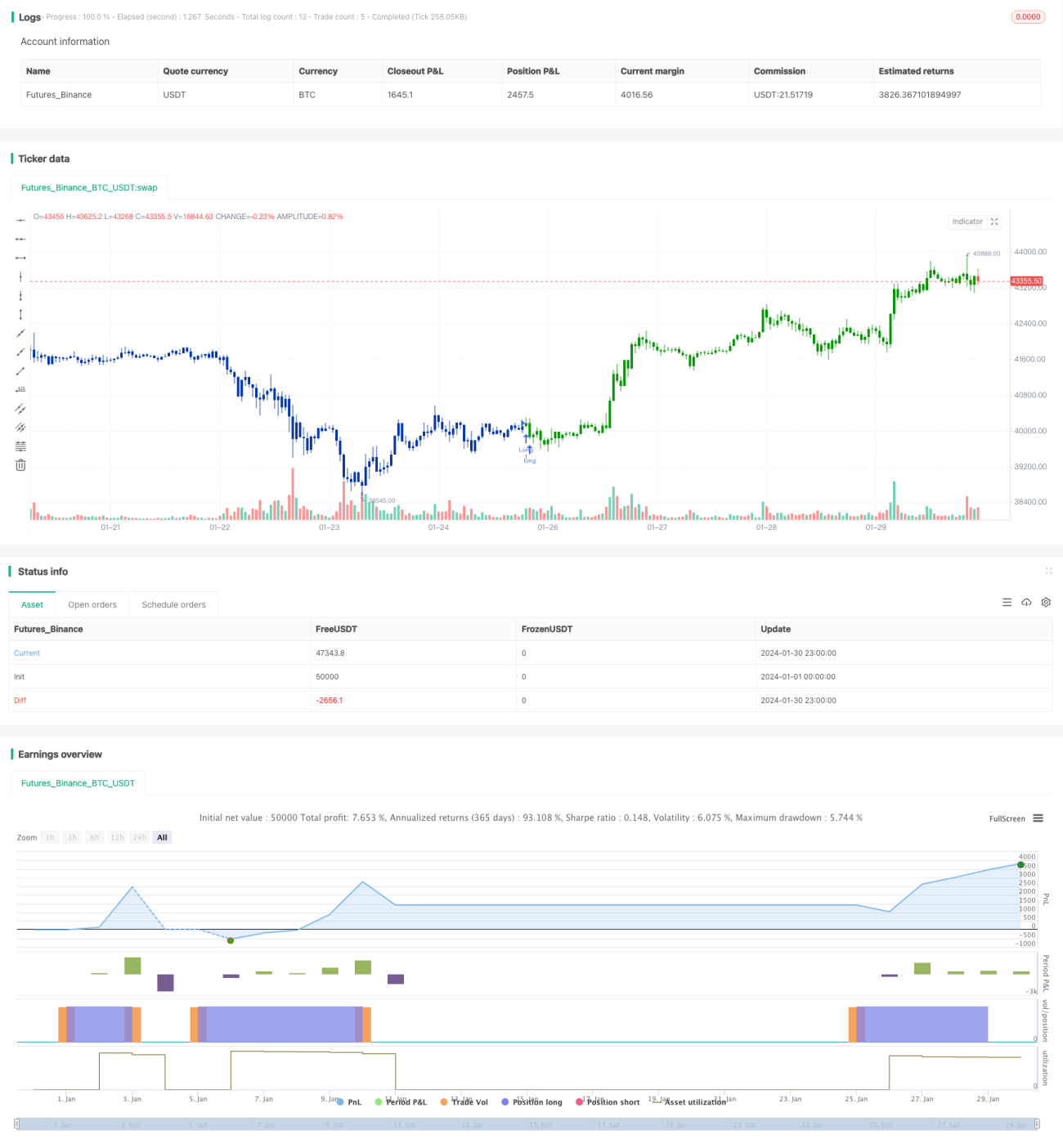Open the Futures_Binance_BTC_USDT:swap ticker tab

(89, 188)
